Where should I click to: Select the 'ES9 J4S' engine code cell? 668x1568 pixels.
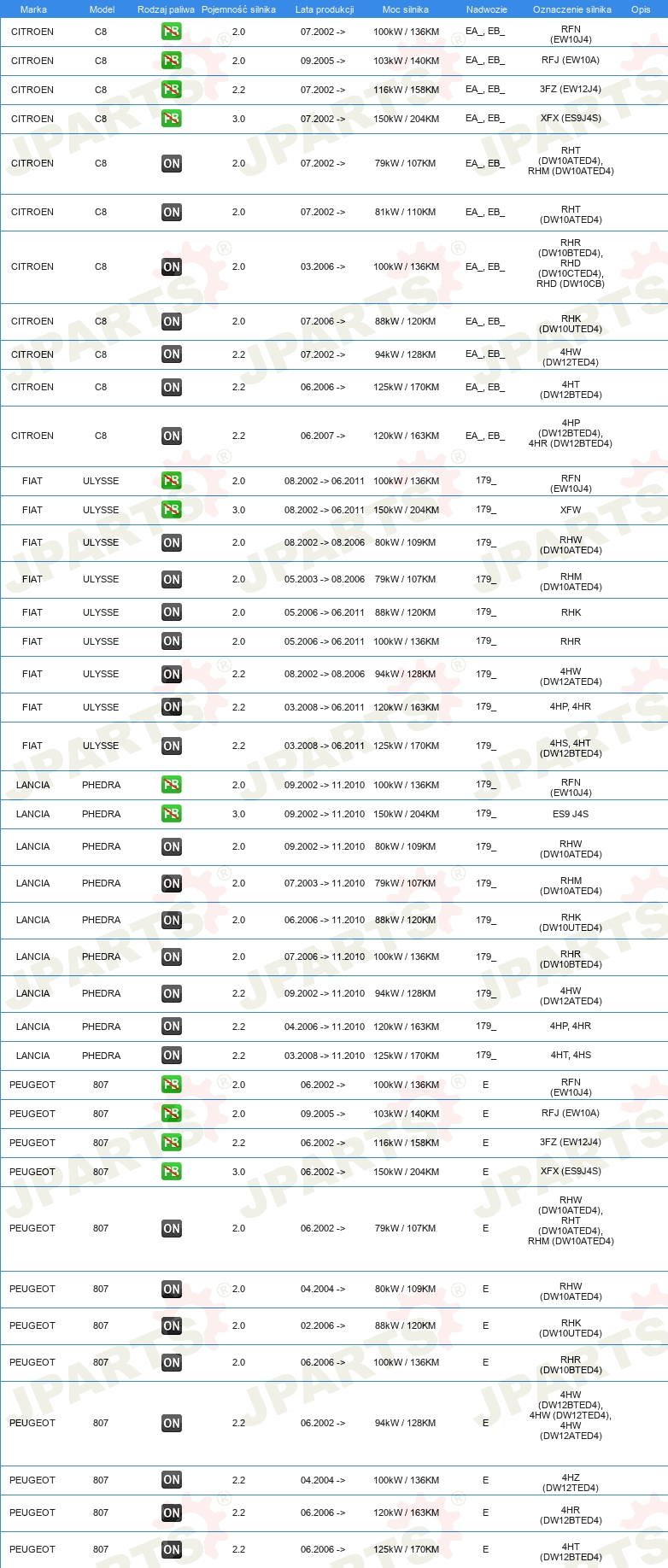point(571,814)
